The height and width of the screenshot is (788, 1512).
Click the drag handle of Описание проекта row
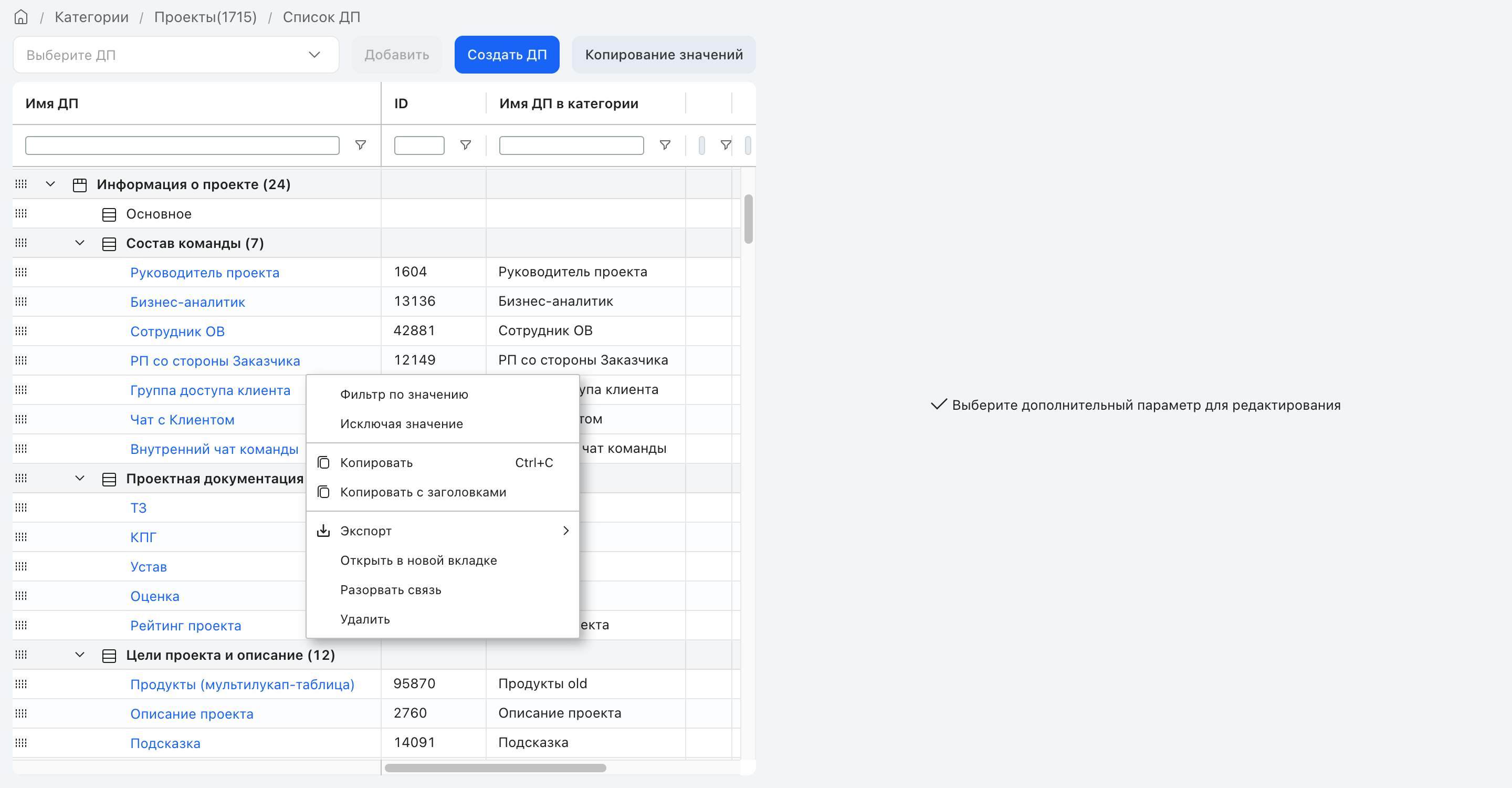click(x=21, y=713)
